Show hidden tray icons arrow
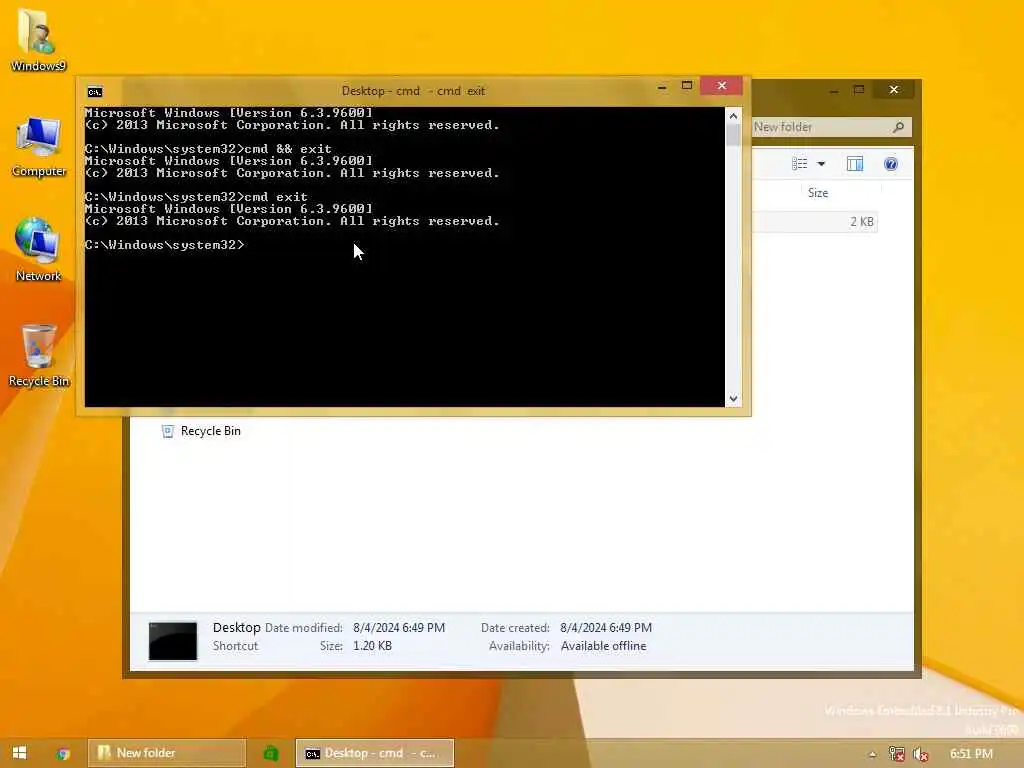Viewport: 1024px width, 768px height. click(872, 754)
